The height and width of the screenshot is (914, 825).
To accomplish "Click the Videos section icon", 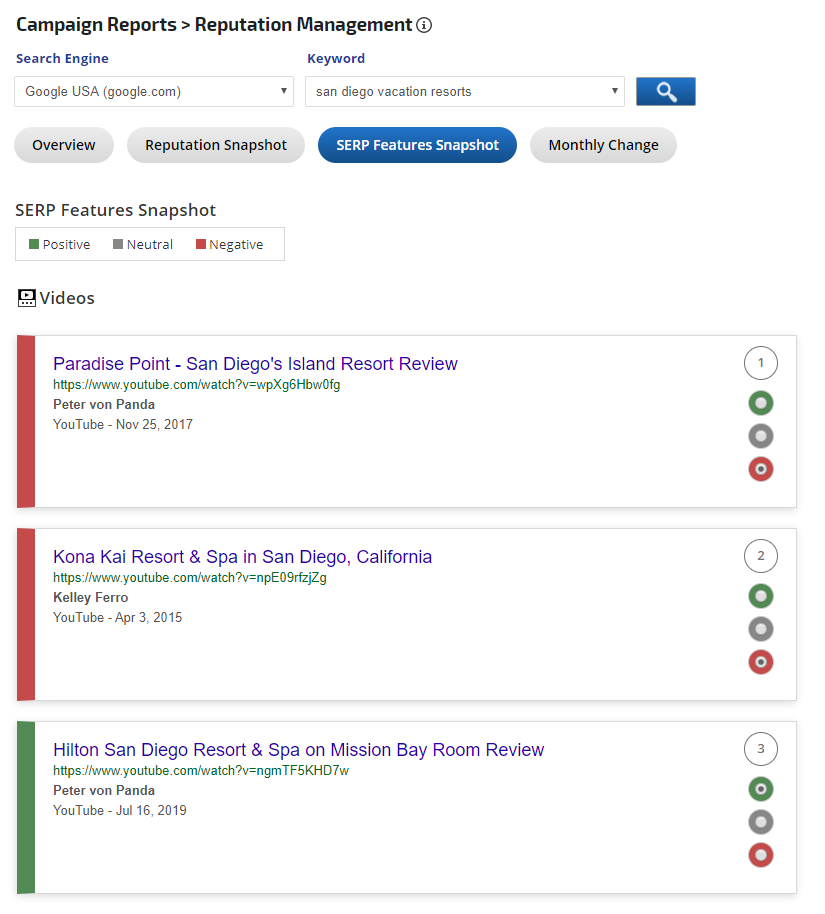I will click(27, 298).
